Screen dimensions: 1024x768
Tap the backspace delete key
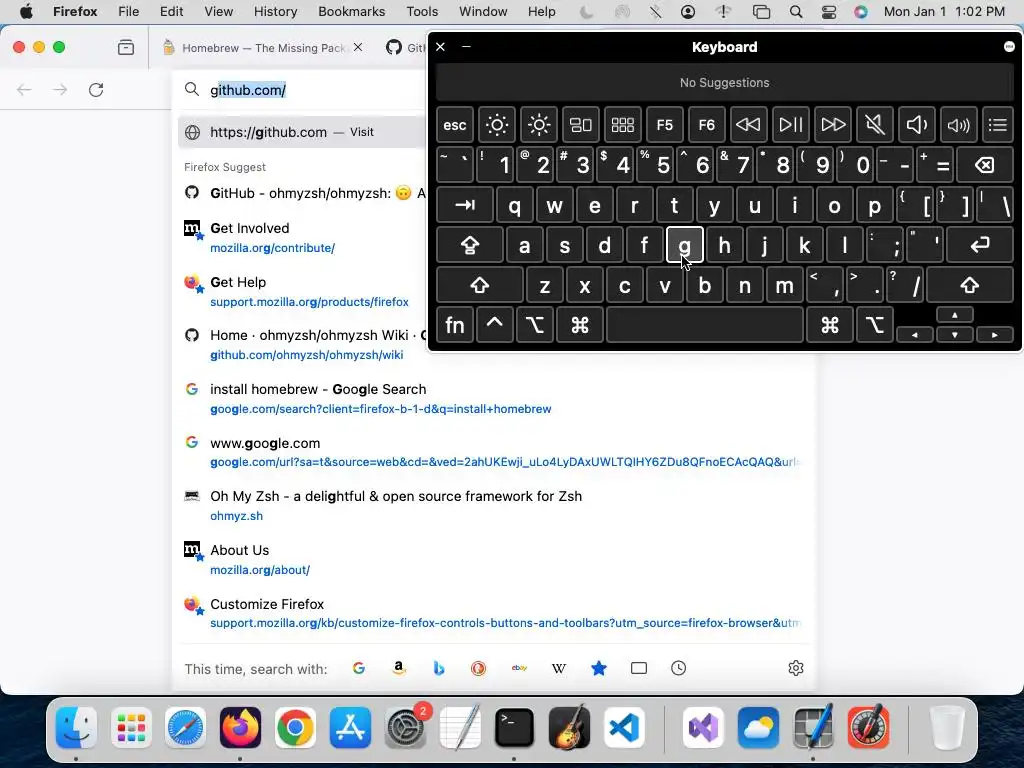point(985,165)
